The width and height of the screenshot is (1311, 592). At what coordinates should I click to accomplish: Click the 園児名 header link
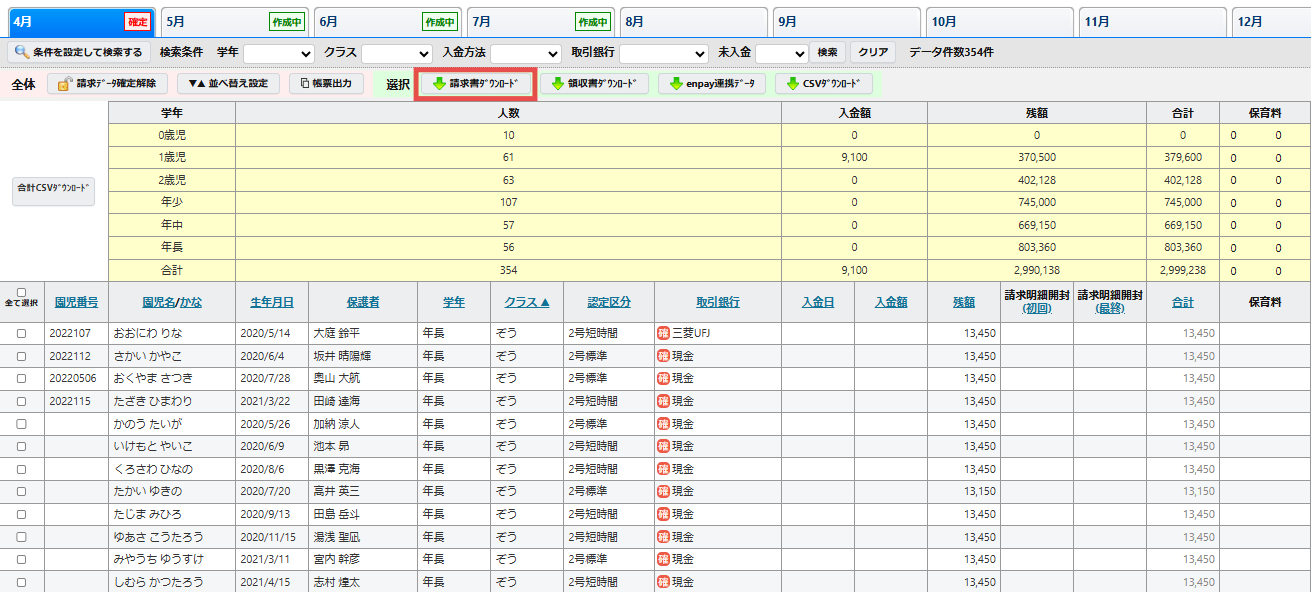tap(158, 301)
